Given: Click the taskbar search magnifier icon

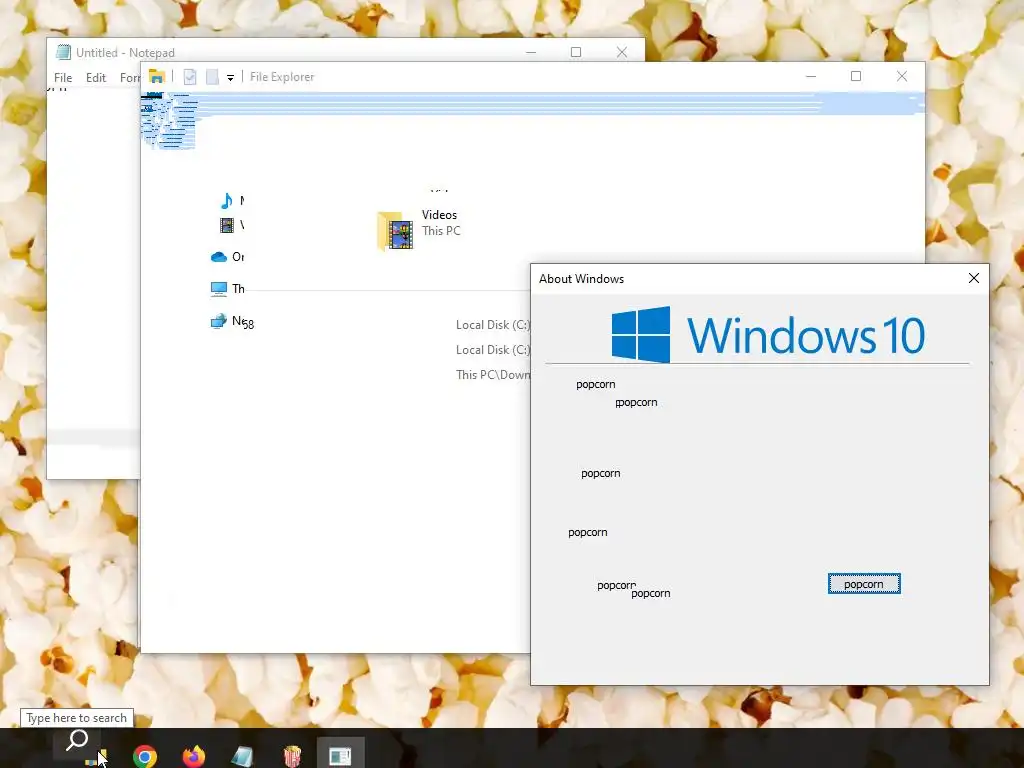Looking at the screenshot, I should (78, 741).
